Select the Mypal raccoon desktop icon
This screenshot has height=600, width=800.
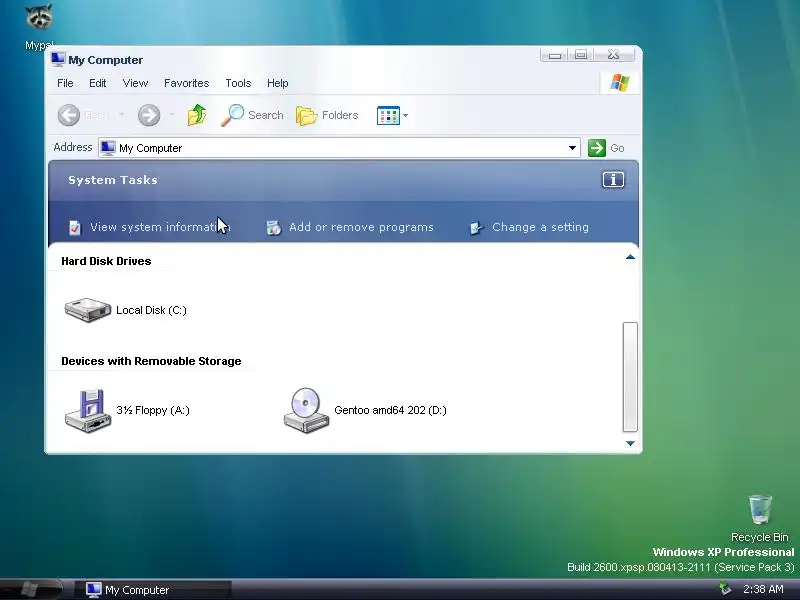pos(39,18)
